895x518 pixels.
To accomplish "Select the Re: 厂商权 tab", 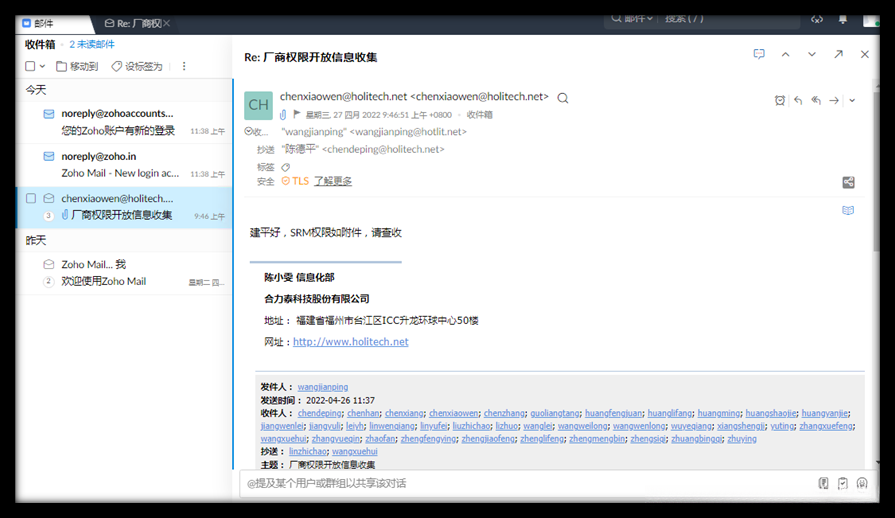I will coord(133,23).
